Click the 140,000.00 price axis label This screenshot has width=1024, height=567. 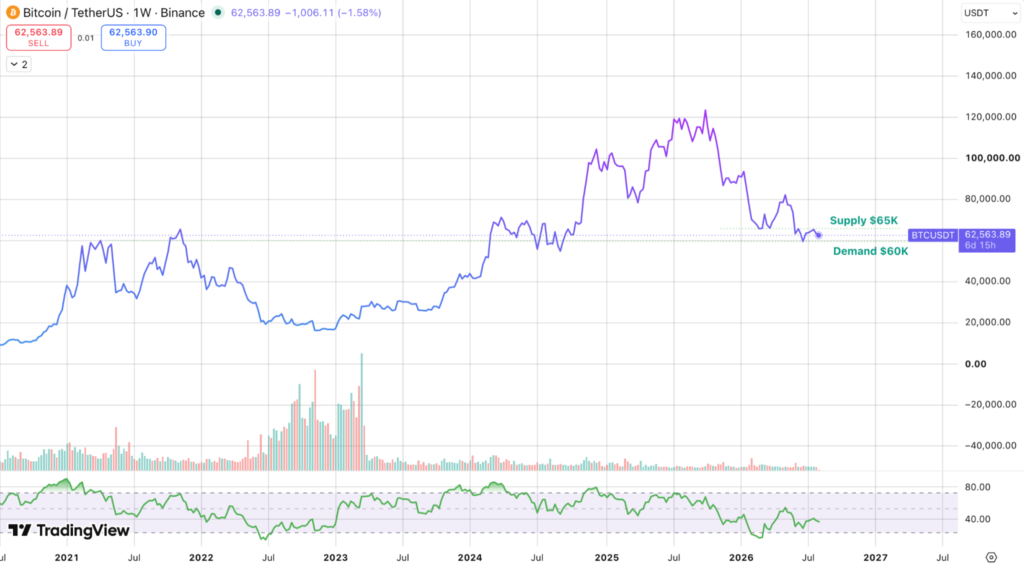coord(991,76)
